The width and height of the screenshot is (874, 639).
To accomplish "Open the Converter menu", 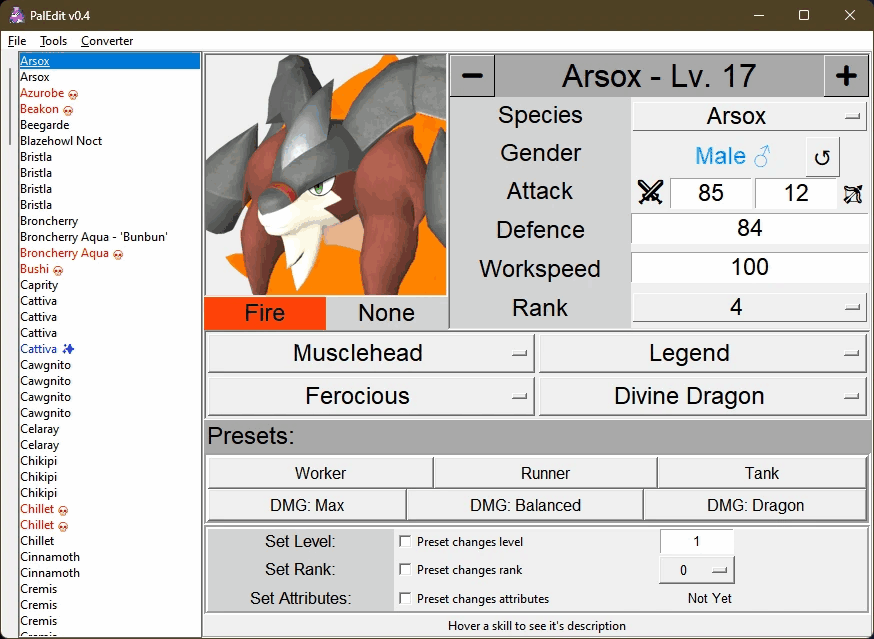I will (107, 41).
